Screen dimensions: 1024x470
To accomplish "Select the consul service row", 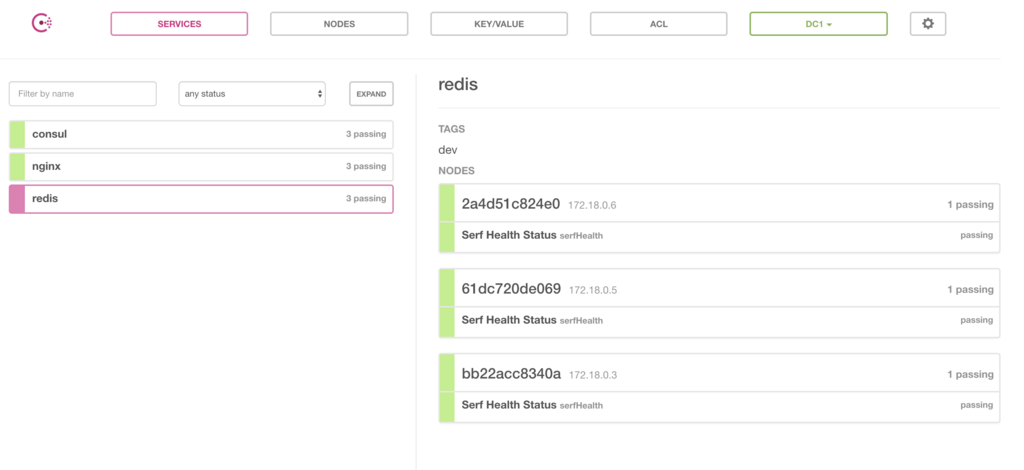I will [201, 134].
